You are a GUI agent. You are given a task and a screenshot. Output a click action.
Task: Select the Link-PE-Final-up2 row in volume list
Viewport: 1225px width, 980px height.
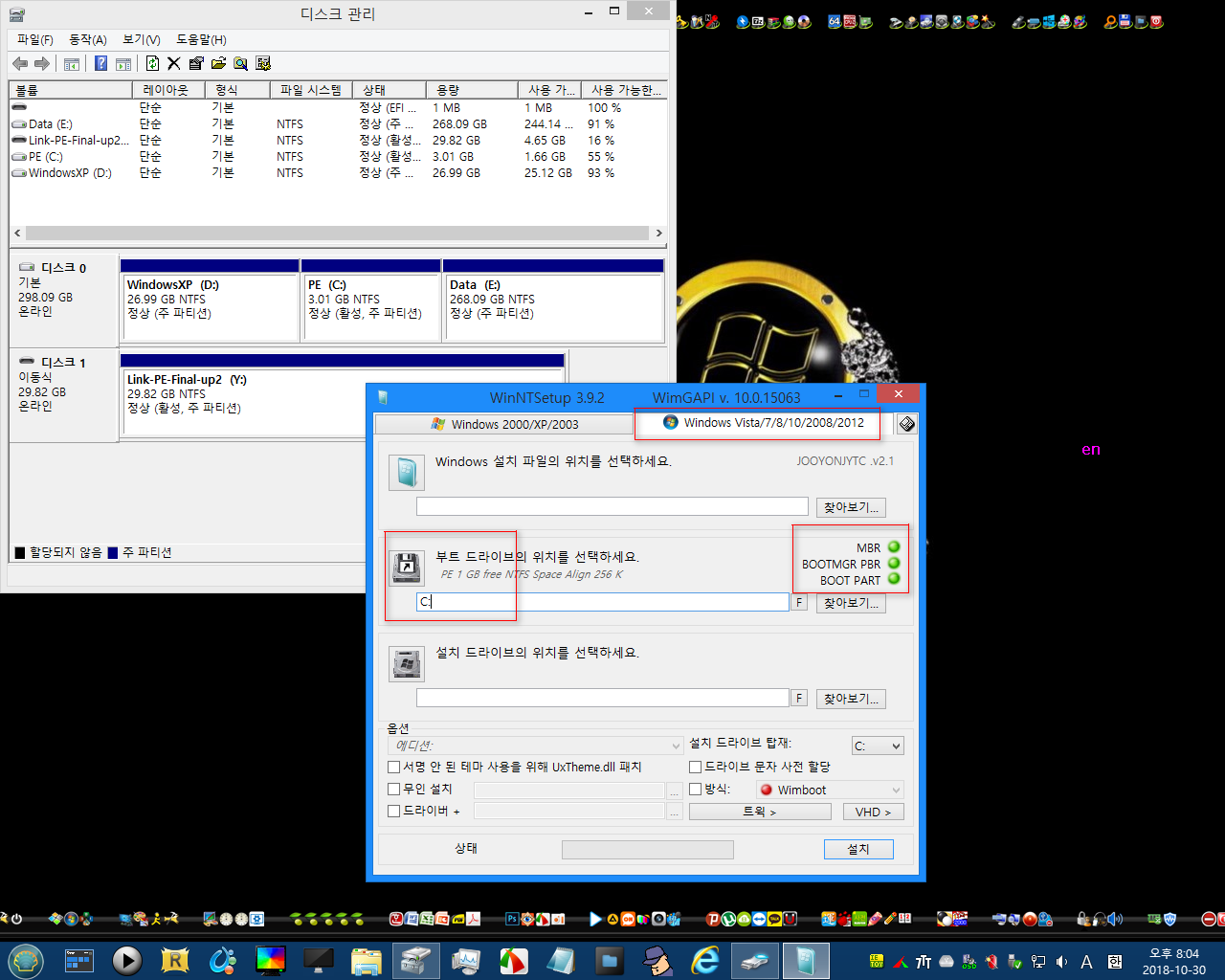tap(338, 141)
